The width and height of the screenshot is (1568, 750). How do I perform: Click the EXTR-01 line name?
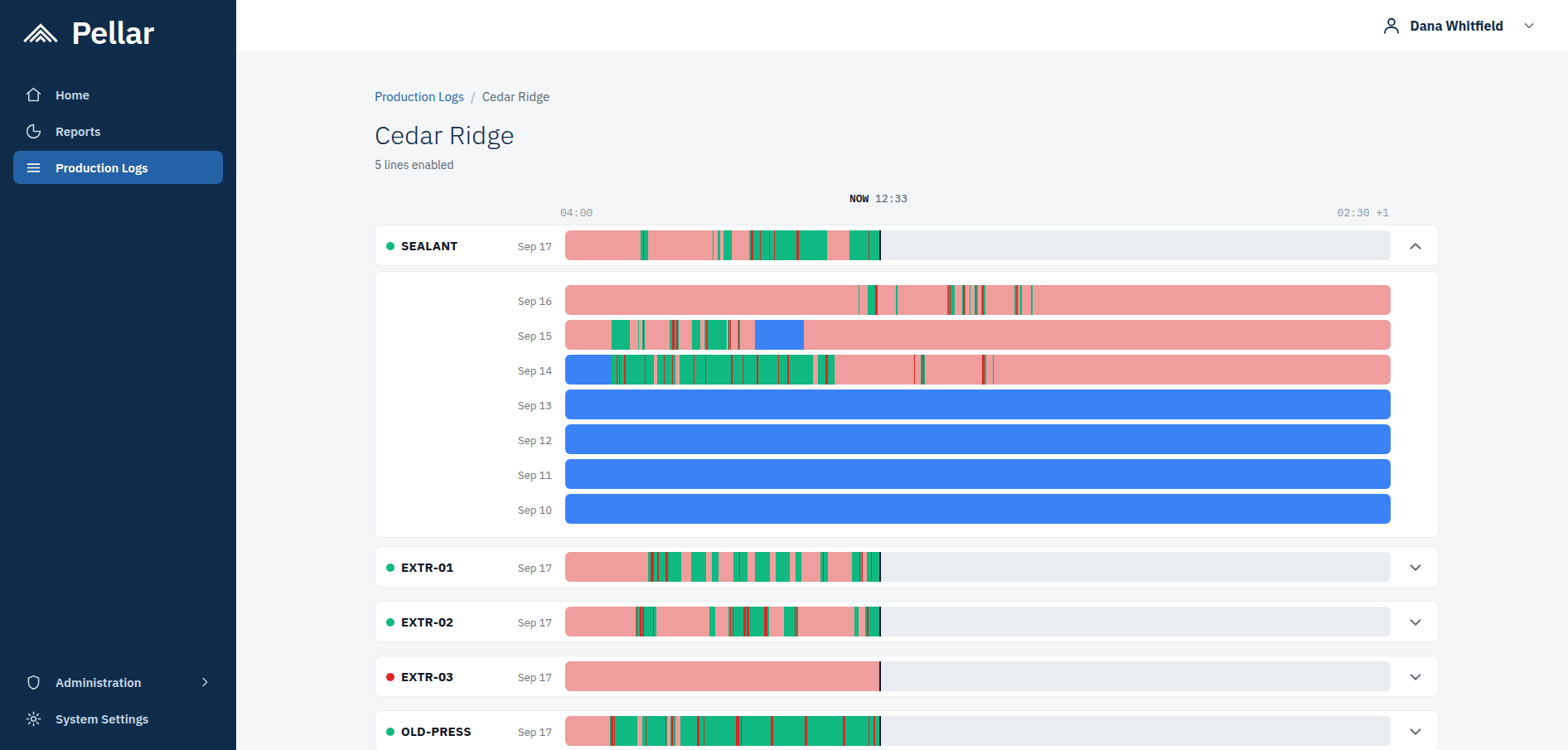coord(427,568)
